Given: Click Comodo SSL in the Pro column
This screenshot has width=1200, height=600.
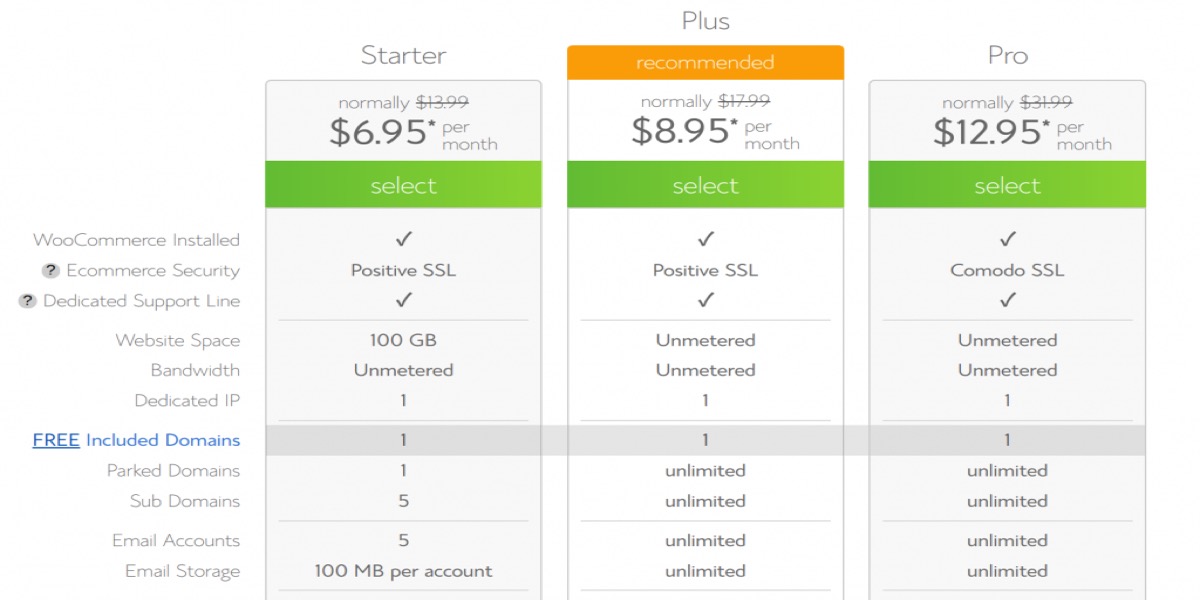Looking at the screenshot, I should coord(1007,271).
